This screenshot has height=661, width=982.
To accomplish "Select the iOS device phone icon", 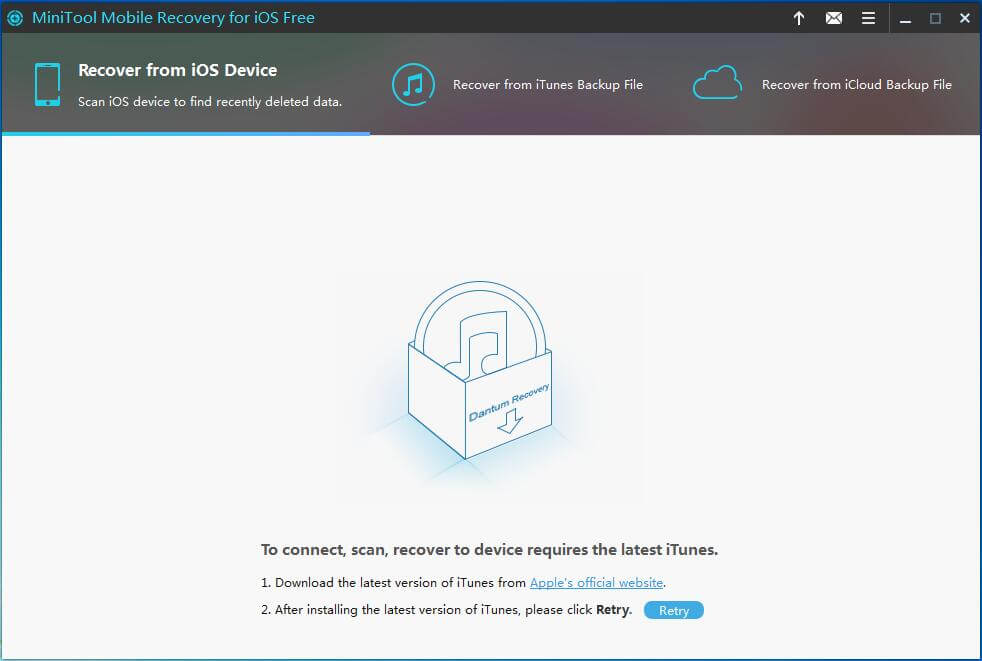I will (x=48, y=83).
